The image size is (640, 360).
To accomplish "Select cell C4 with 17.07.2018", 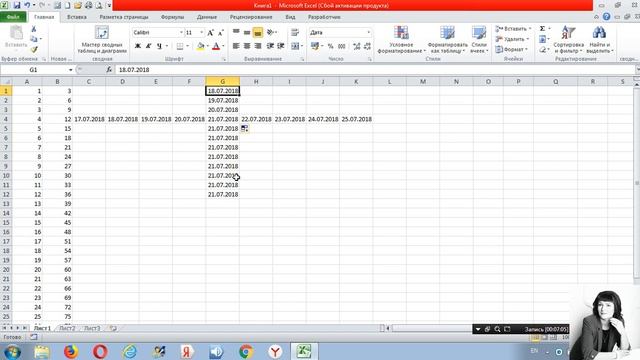I will tap(89, 119).
